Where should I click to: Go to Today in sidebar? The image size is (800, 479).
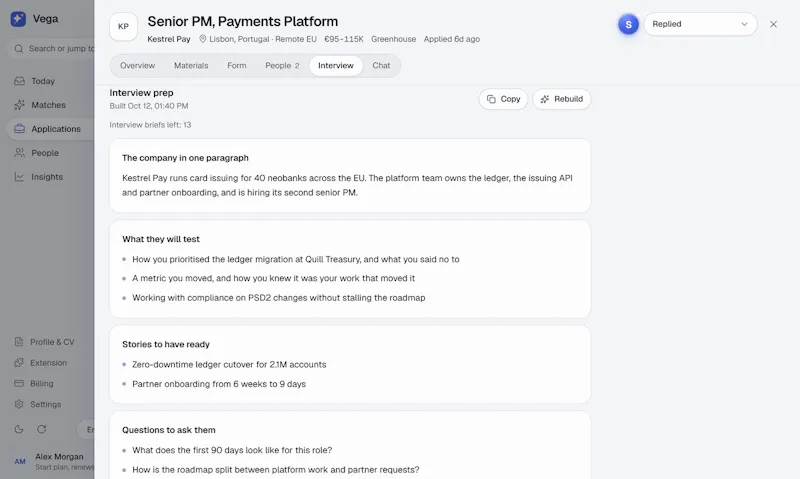click(43, 81)
